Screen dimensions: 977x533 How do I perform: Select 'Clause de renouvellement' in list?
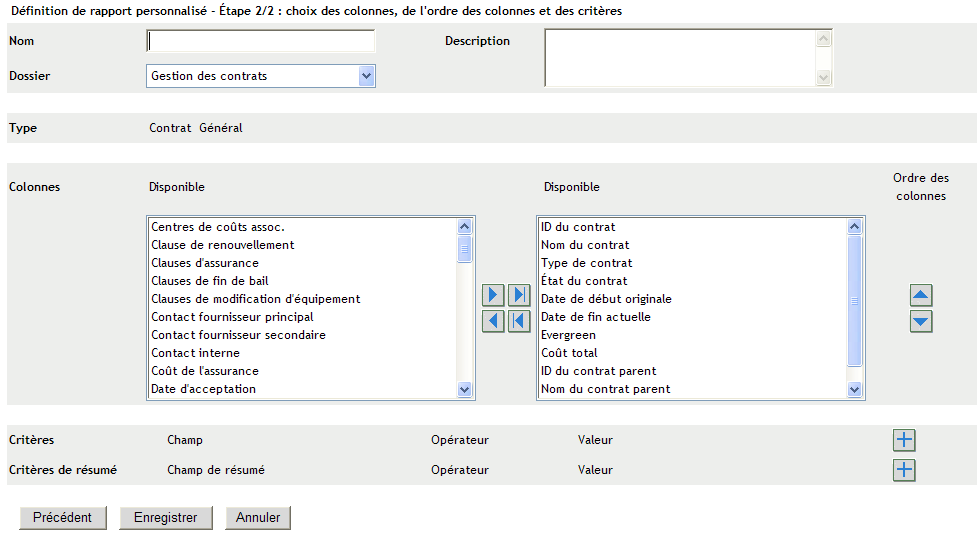click(x=303, y=245)
